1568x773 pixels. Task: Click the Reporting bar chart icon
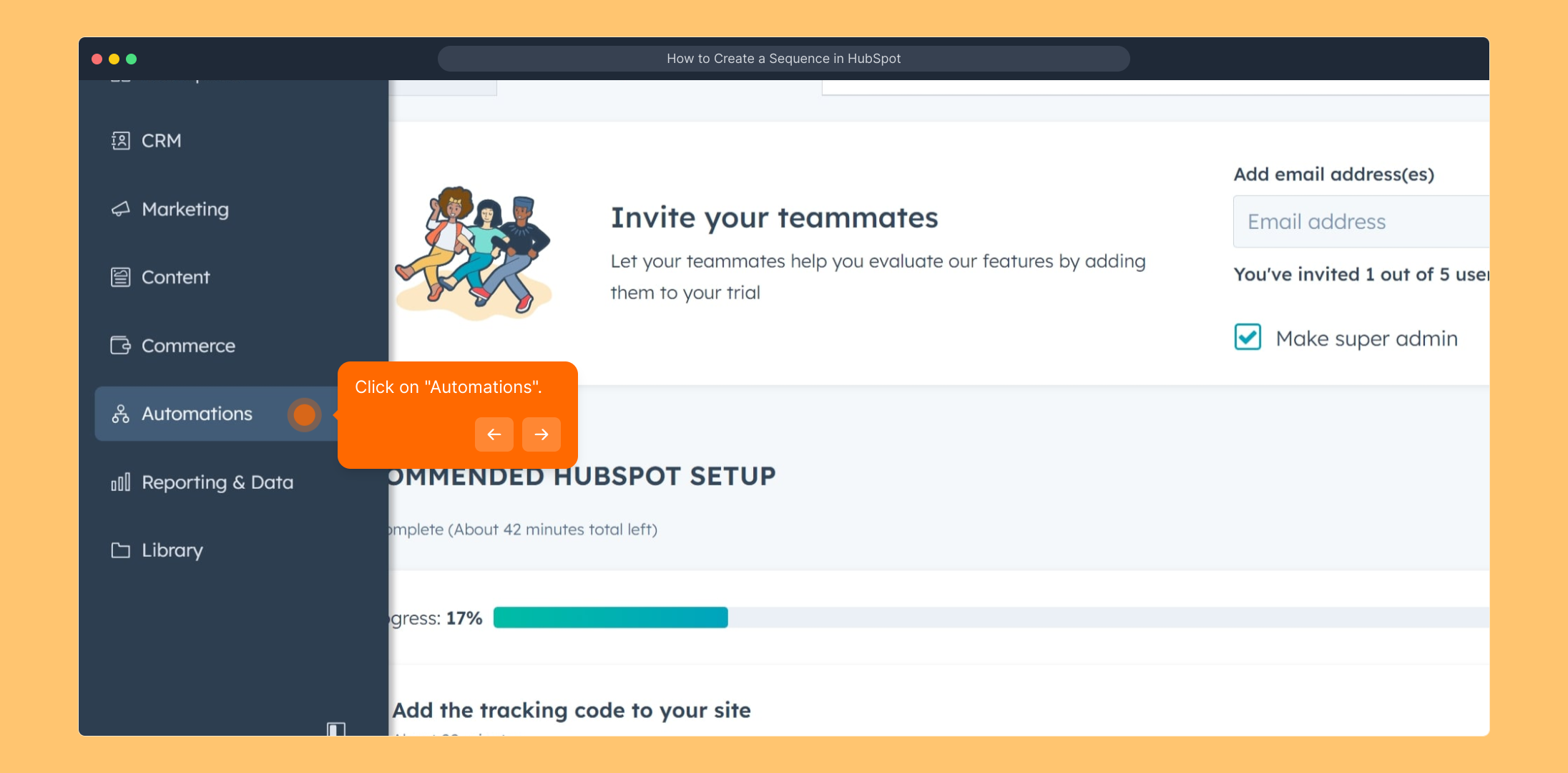[120, 482]
